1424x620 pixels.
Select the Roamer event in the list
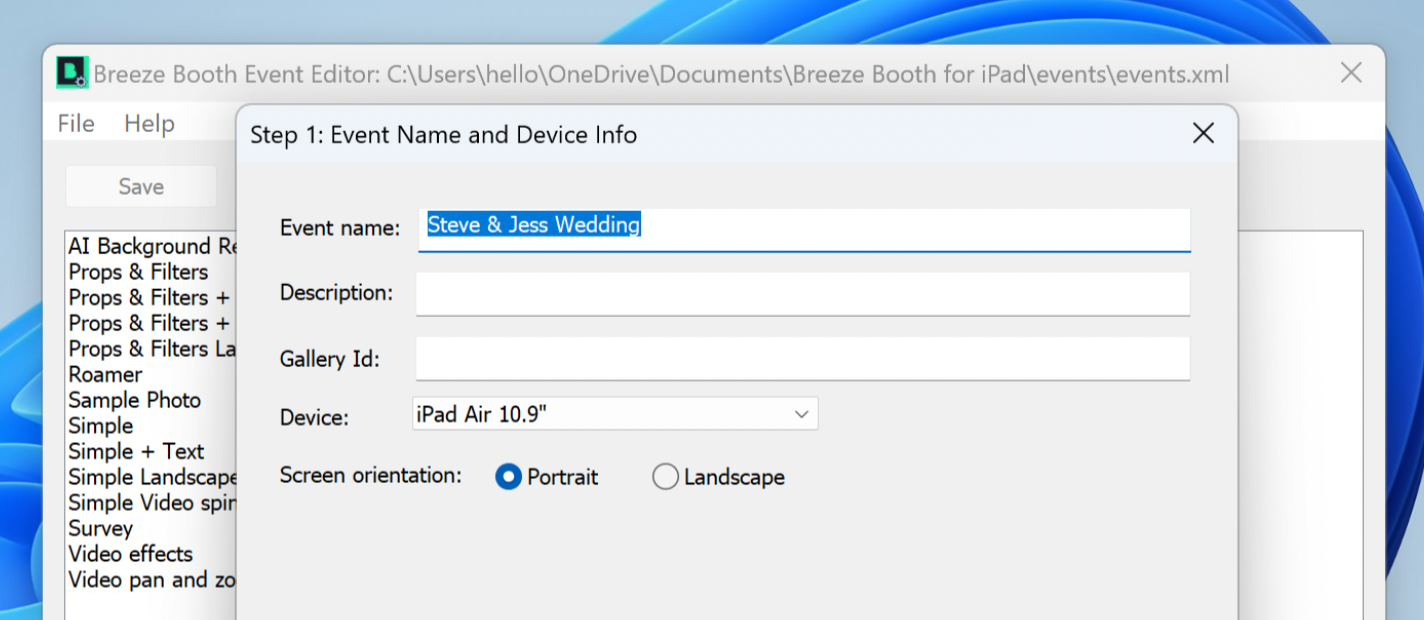pos(106,375)
